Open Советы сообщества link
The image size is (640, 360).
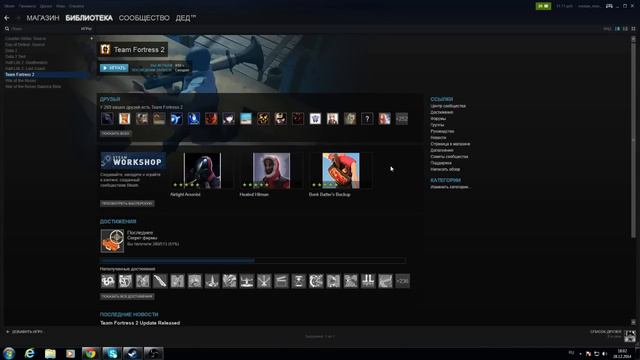coord(449,157)
